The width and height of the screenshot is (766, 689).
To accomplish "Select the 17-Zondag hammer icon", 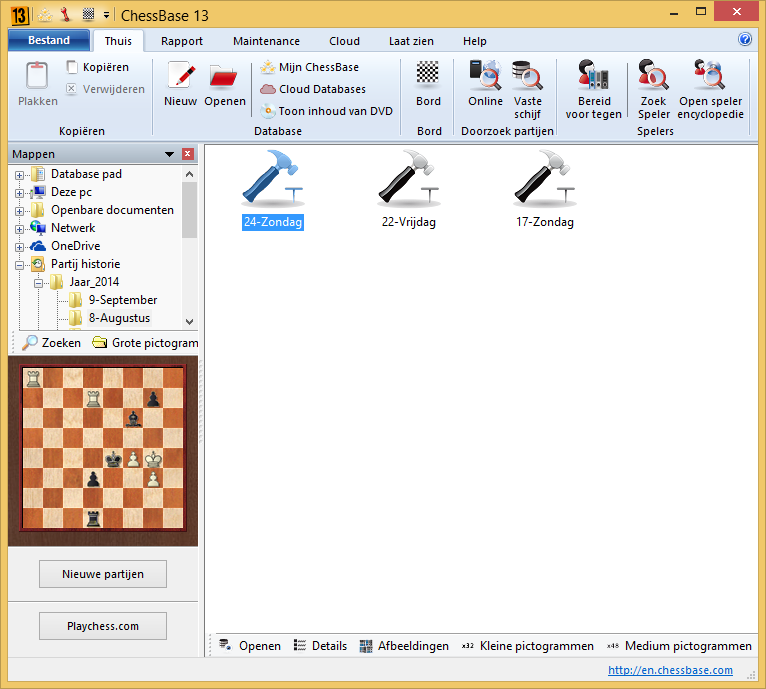I will click(544, 178).
